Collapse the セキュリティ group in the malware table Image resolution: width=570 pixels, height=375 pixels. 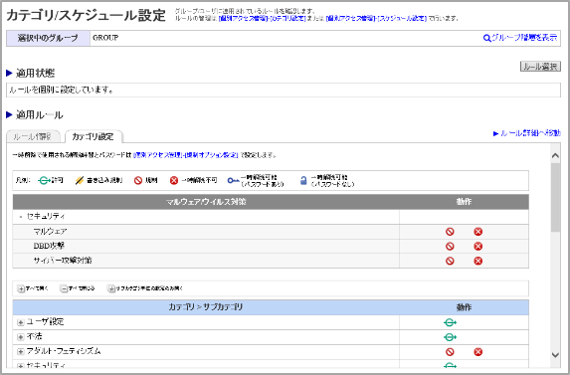(21, 217)
